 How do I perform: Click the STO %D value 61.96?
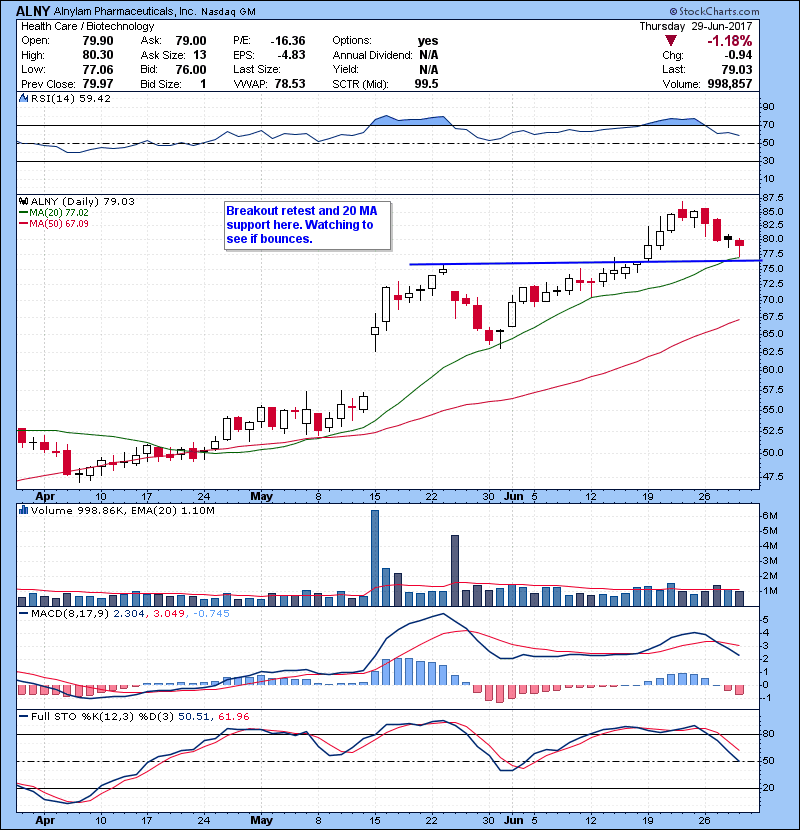[x=233, y=716]
